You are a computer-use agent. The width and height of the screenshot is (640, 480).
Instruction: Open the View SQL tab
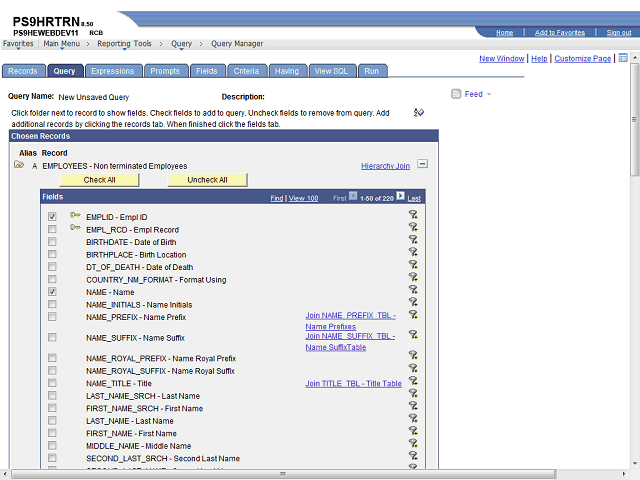click(x=332, y=71)
